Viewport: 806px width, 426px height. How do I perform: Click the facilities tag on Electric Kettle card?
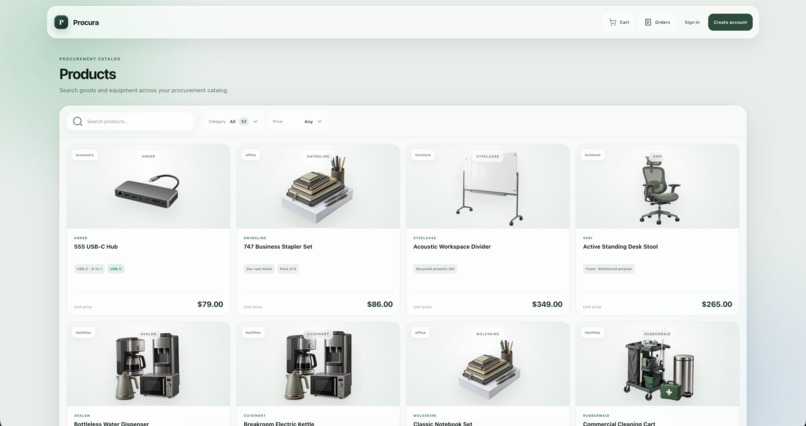(x=253, y=332)
